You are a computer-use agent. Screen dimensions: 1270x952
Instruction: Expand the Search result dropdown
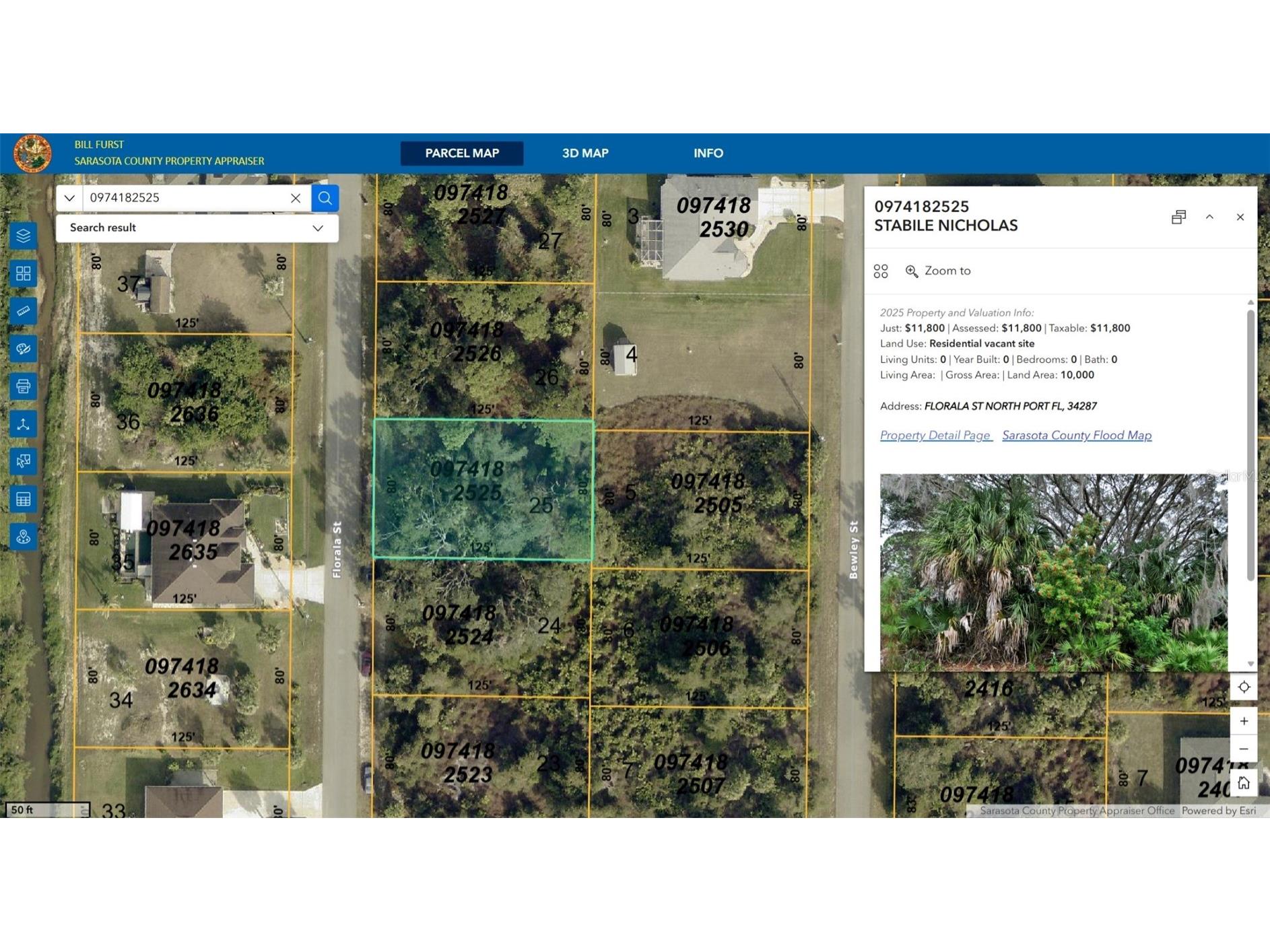pos(318,228)
